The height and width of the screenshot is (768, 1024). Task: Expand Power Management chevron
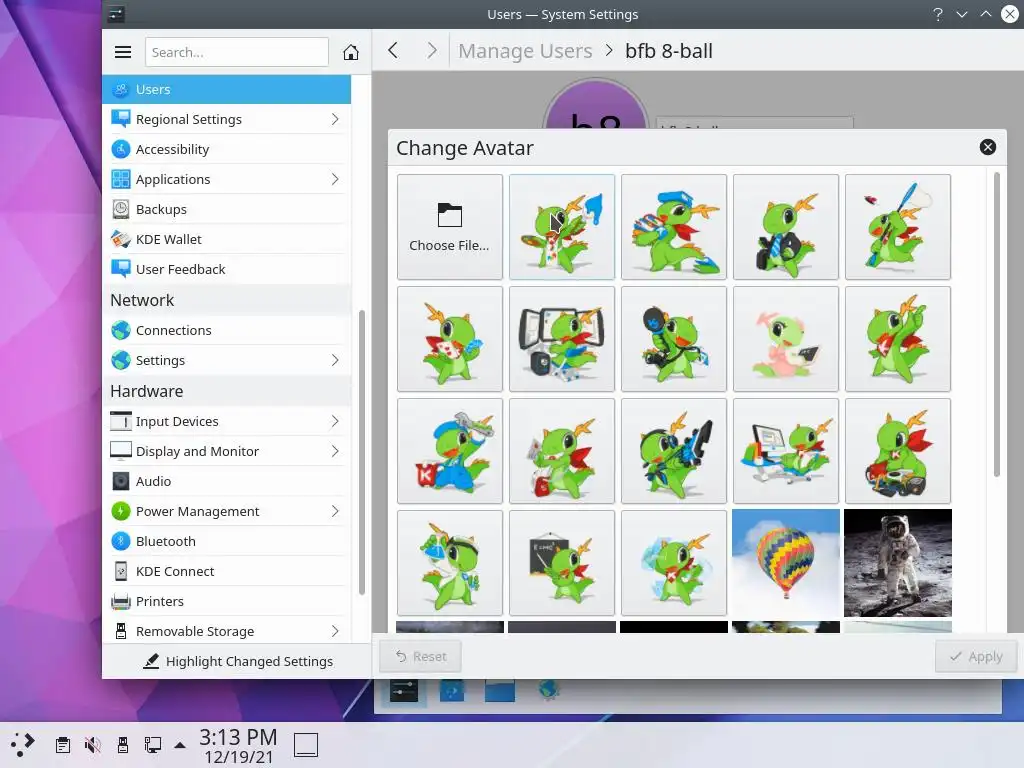tap(335, 511)
